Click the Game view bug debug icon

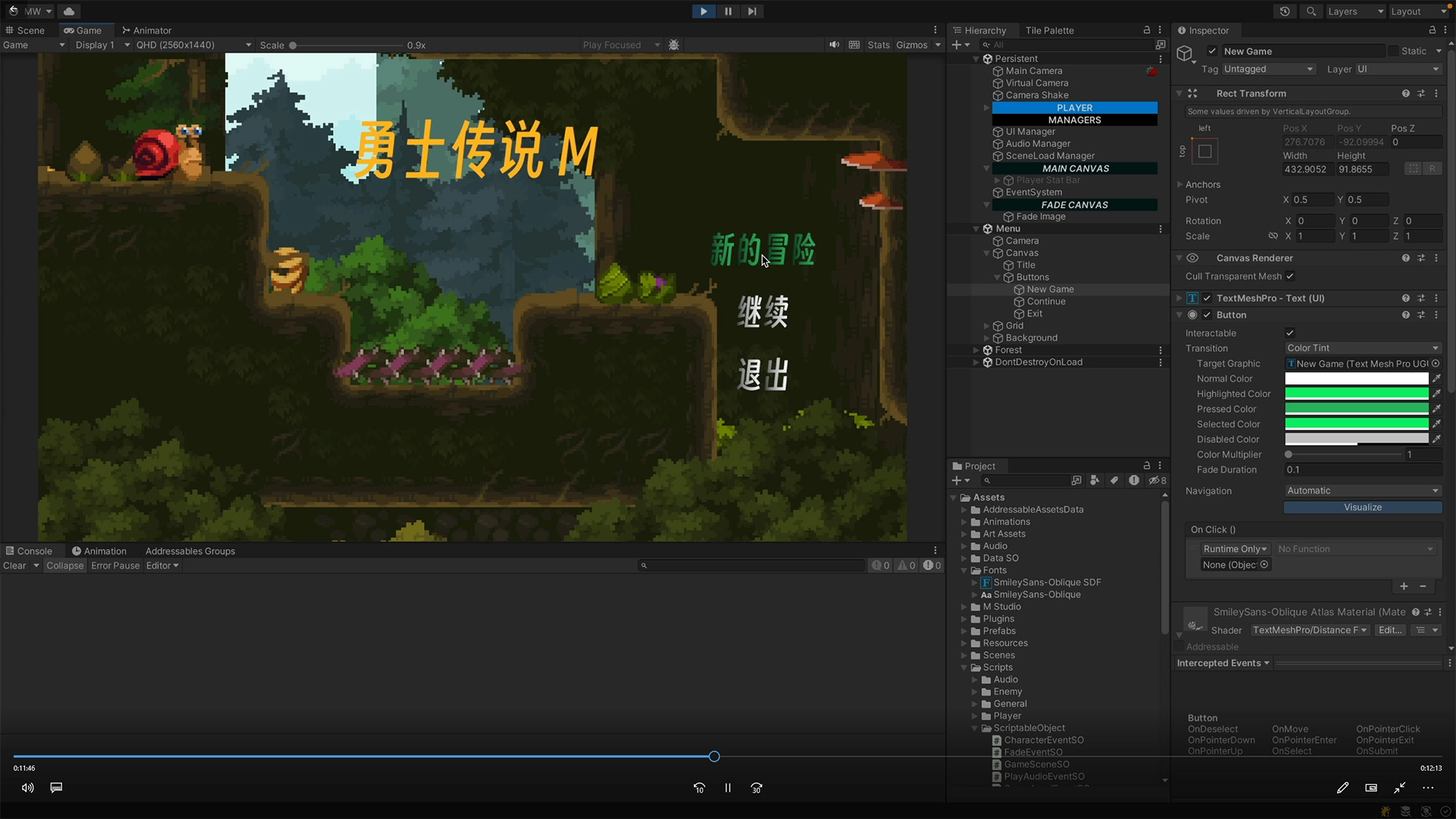673,45
